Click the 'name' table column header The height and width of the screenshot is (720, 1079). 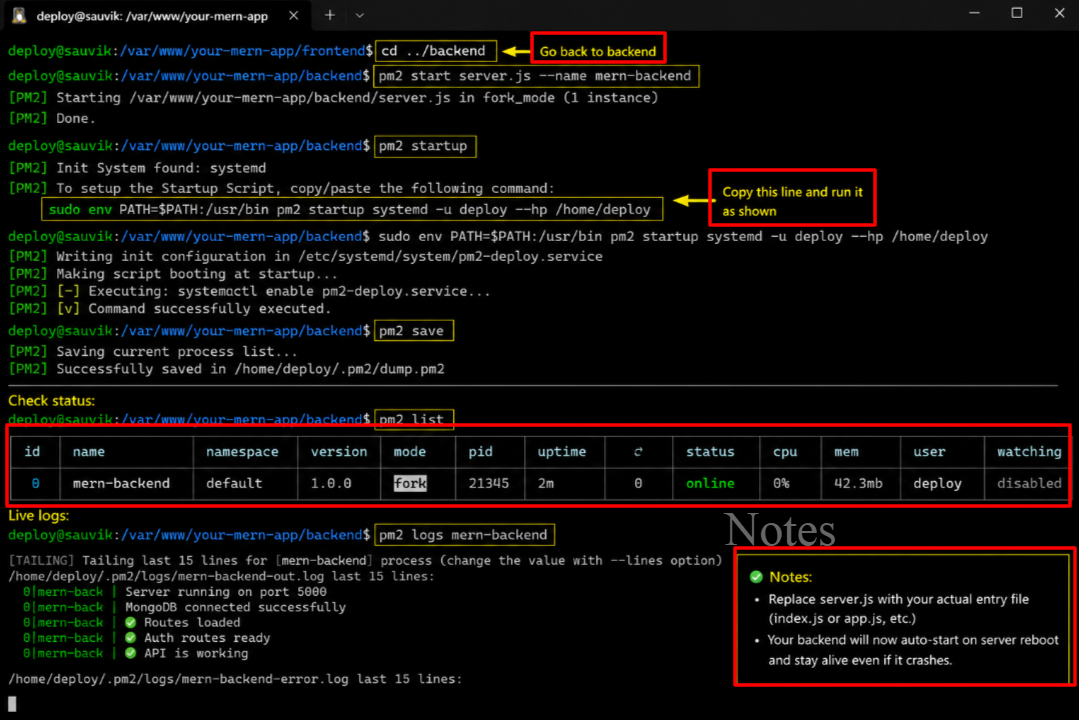(89, 452)
